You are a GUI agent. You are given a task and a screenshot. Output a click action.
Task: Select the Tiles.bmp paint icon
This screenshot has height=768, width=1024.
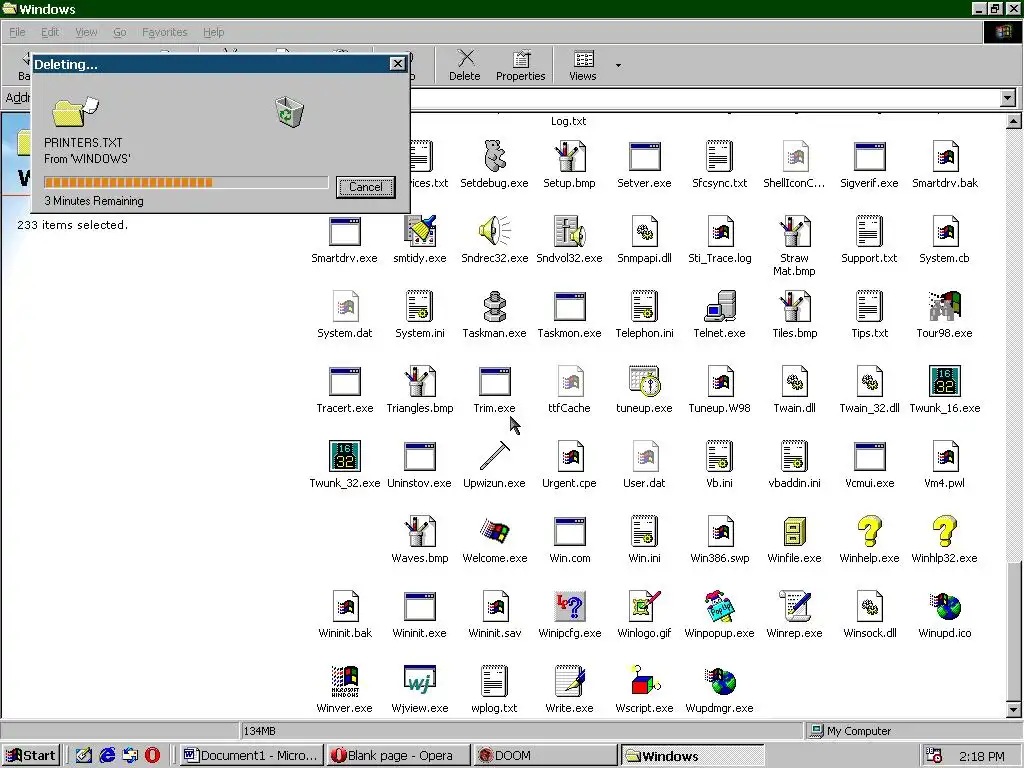click(x=795, y=306)
